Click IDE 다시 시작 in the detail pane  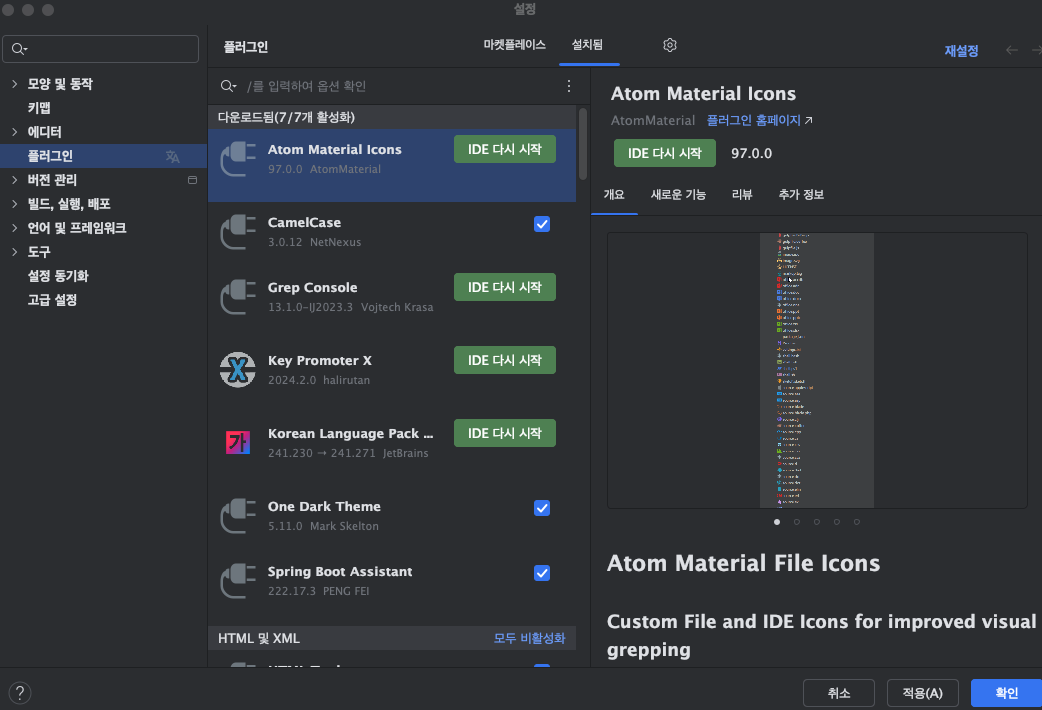(665, 153)
